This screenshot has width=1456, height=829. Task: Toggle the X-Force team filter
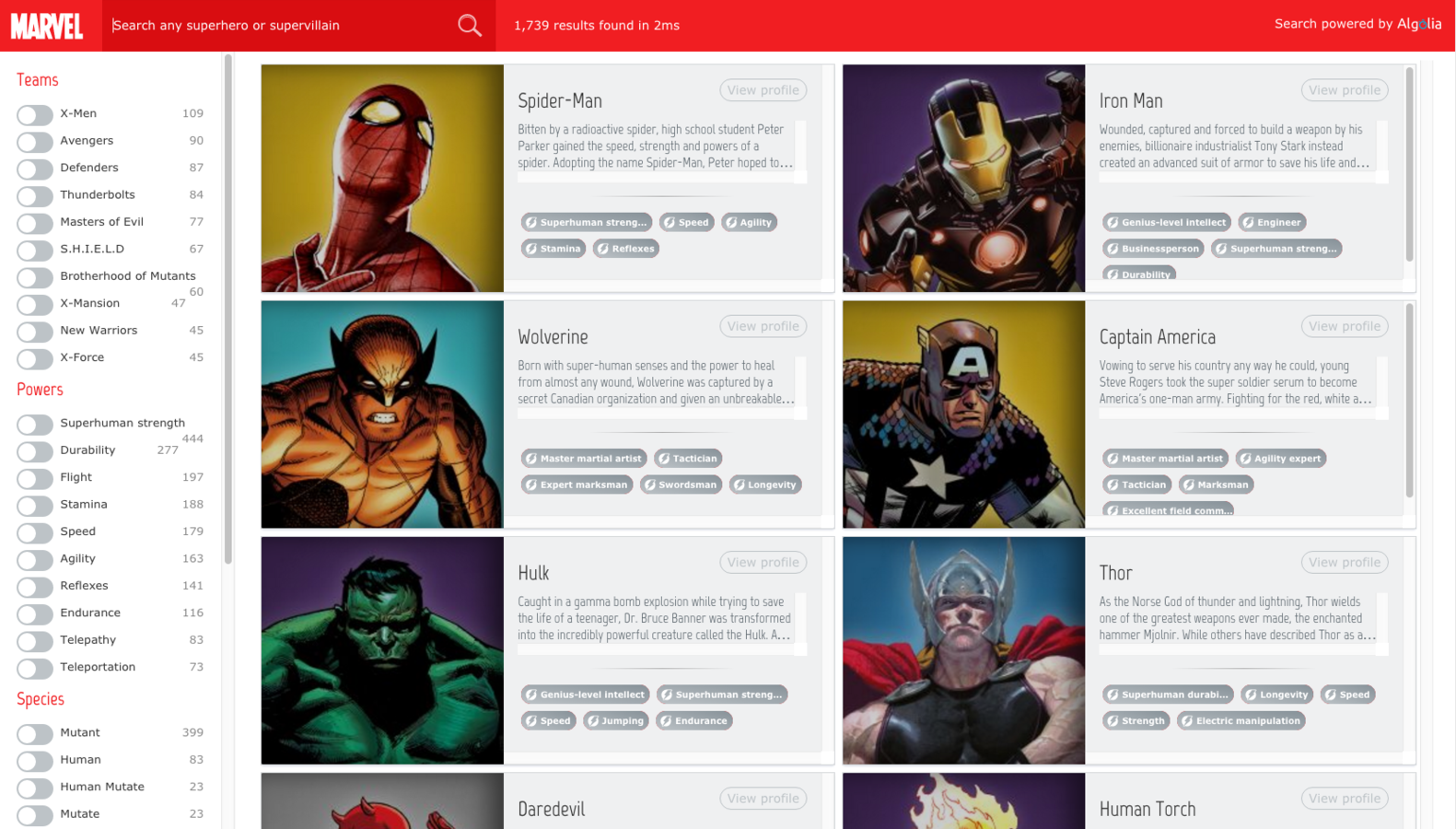click(x=35, y=359)
